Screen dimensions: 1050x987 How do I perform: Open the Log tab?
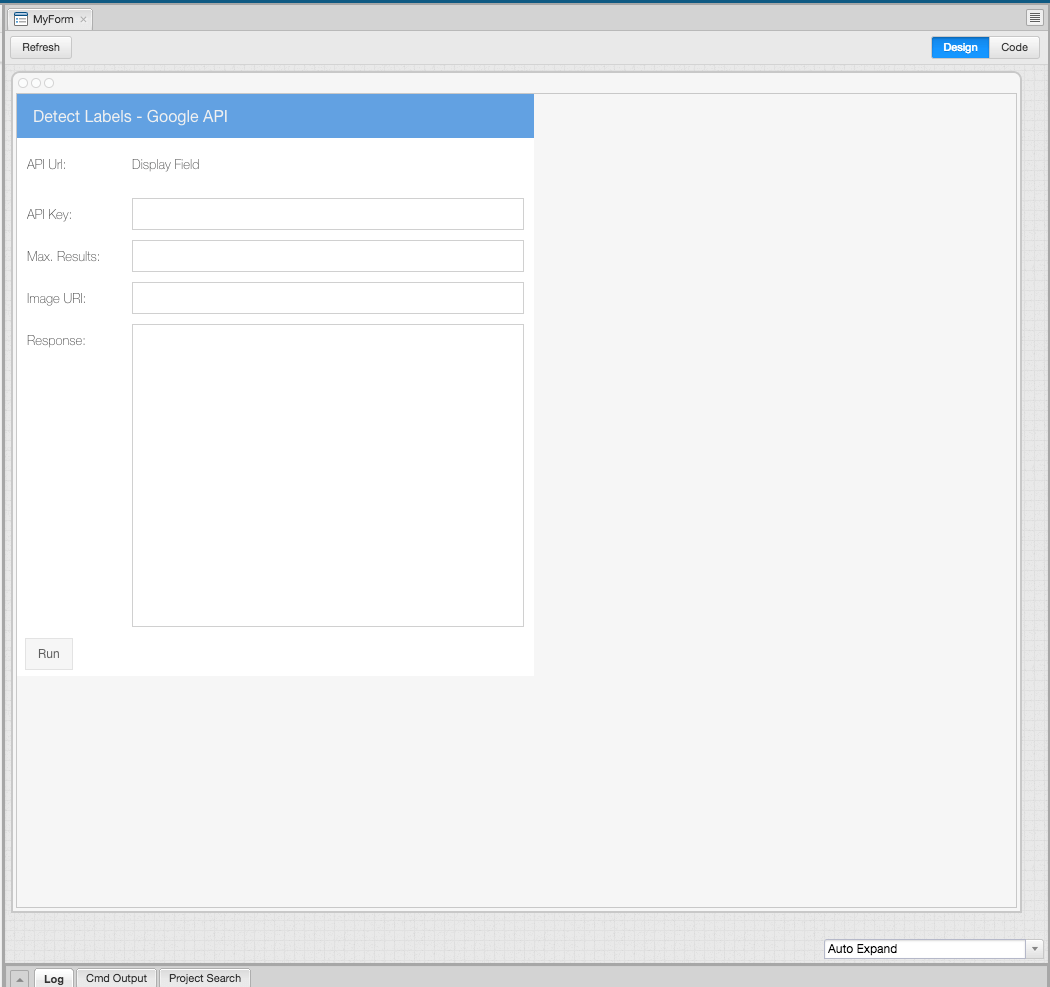pyautogui.click(x=54, y=978)
